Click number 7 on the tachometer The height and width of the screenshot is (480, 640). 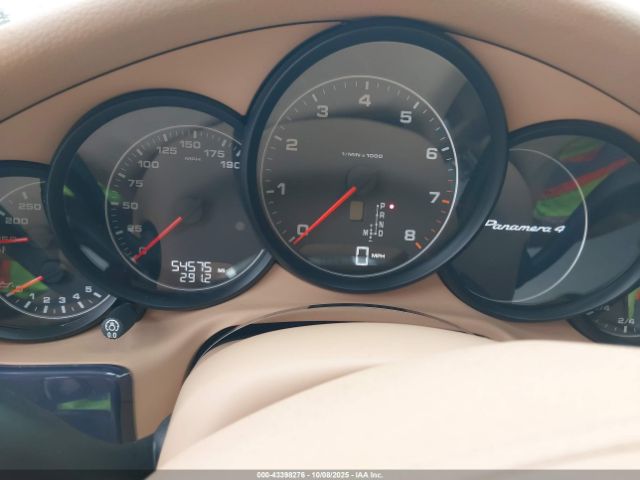pyautogui.click(x=435, y=197)
